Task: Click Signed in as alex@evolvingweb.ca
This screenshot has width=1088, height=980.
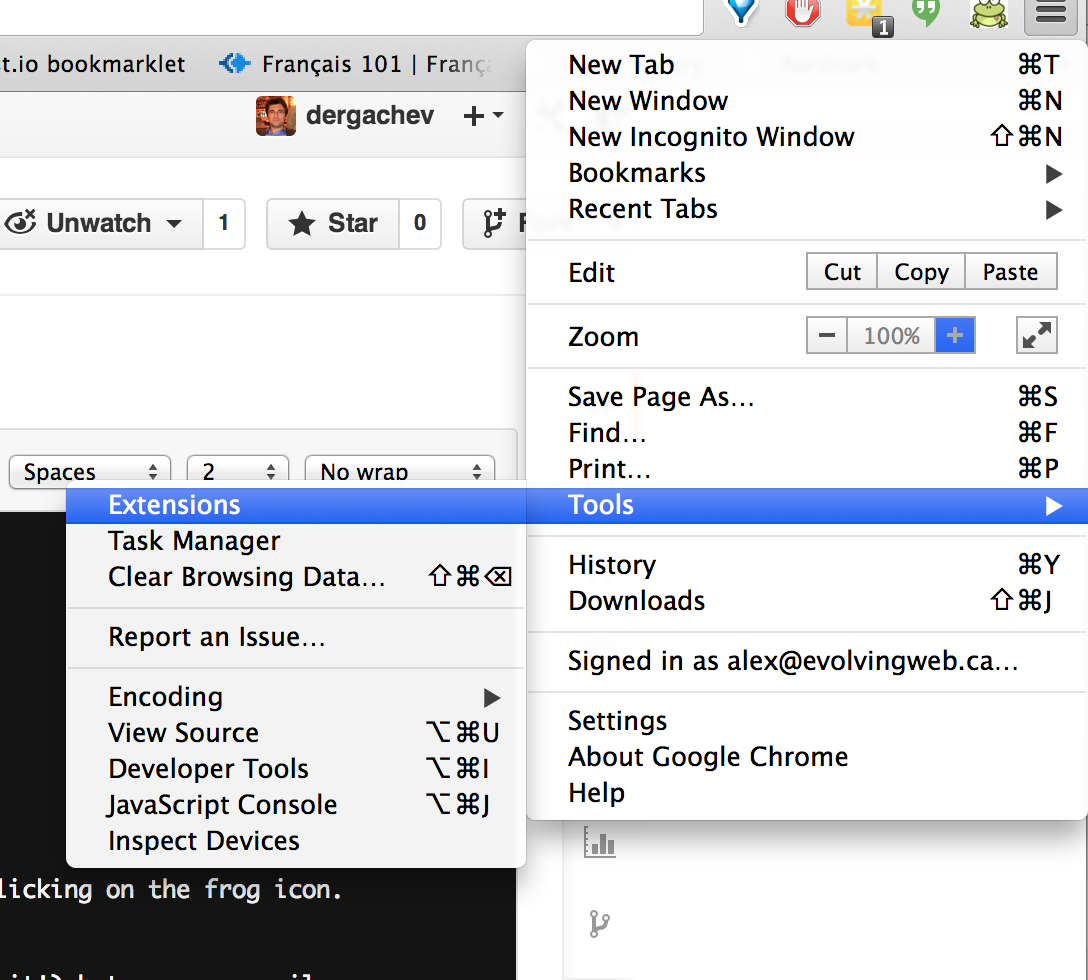Action: [807, 661]
